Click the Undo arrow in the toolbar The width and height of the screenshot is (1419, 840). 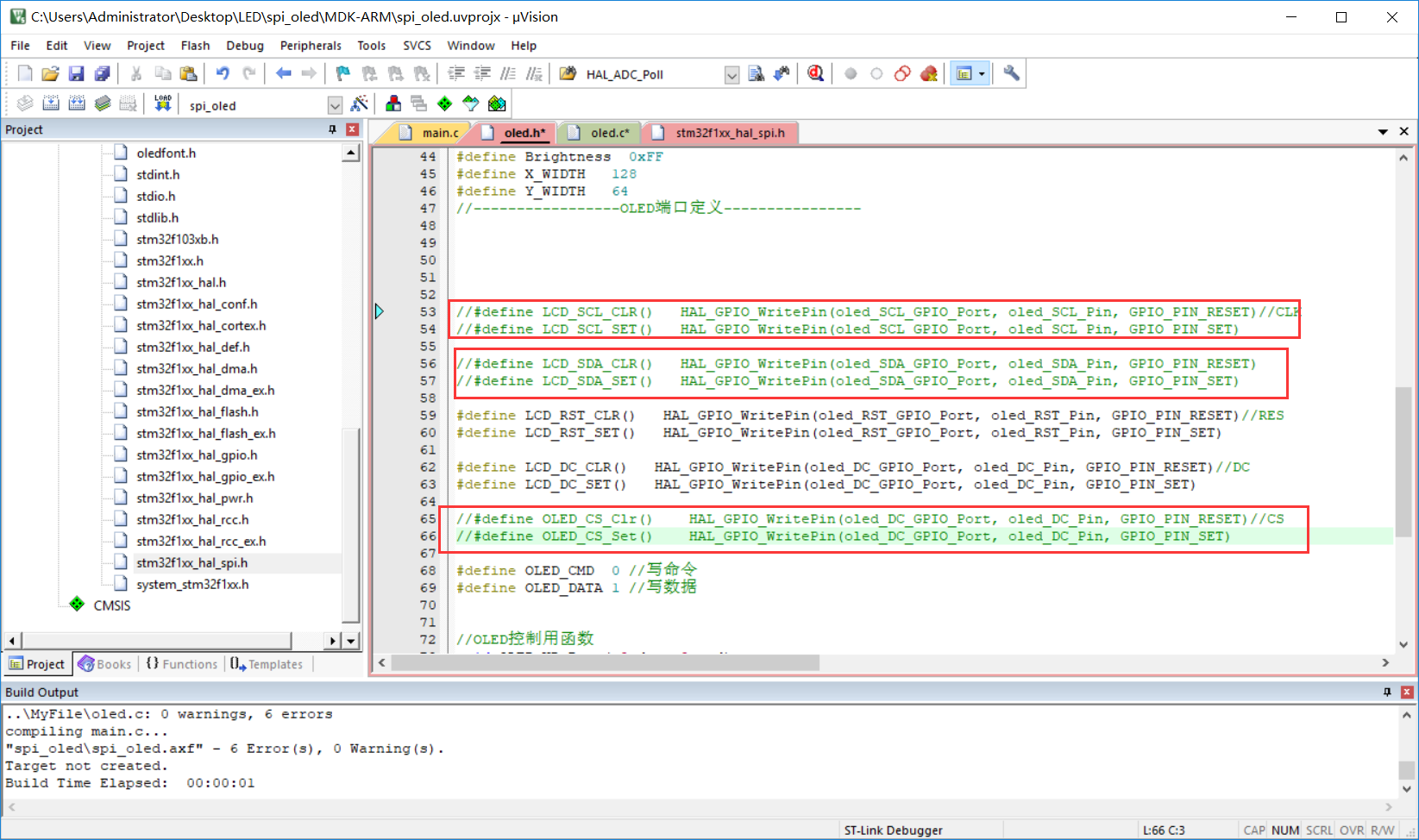click(223, 74)
